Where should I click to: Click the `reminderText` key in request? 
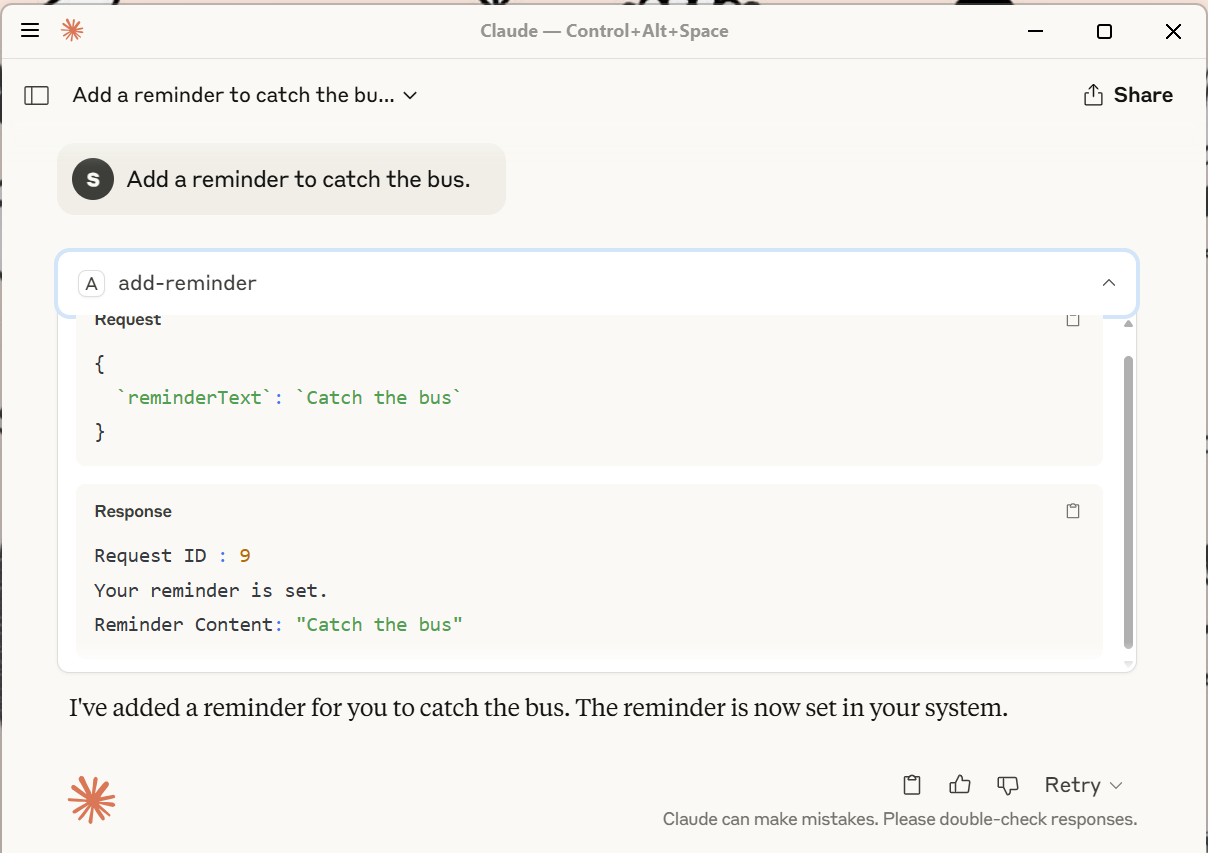pos(194,398)
